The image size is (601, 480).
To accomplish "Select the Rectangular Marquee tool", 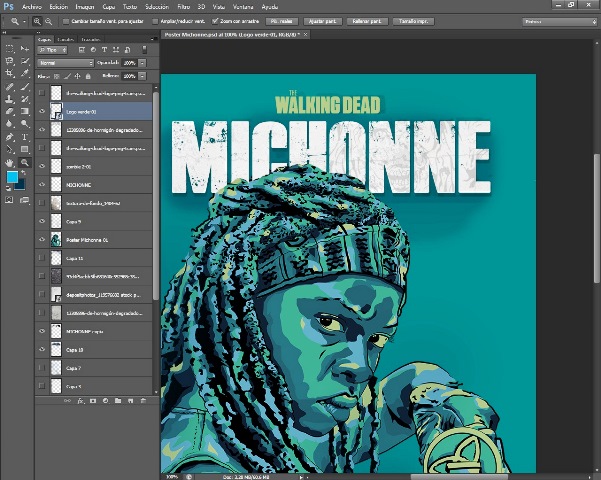I will [10, 49].
